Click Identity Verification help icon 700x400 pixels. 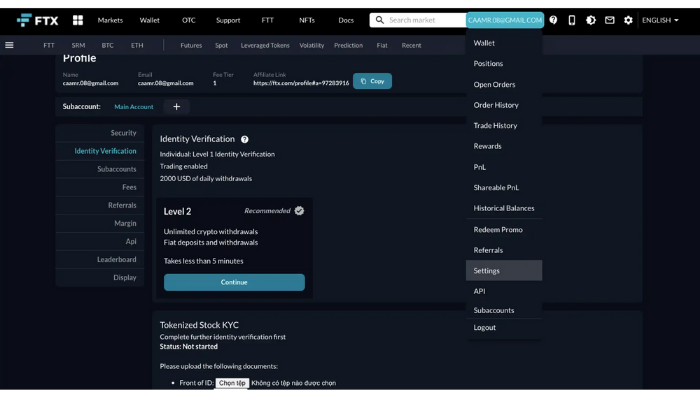(x=245, y=139)
